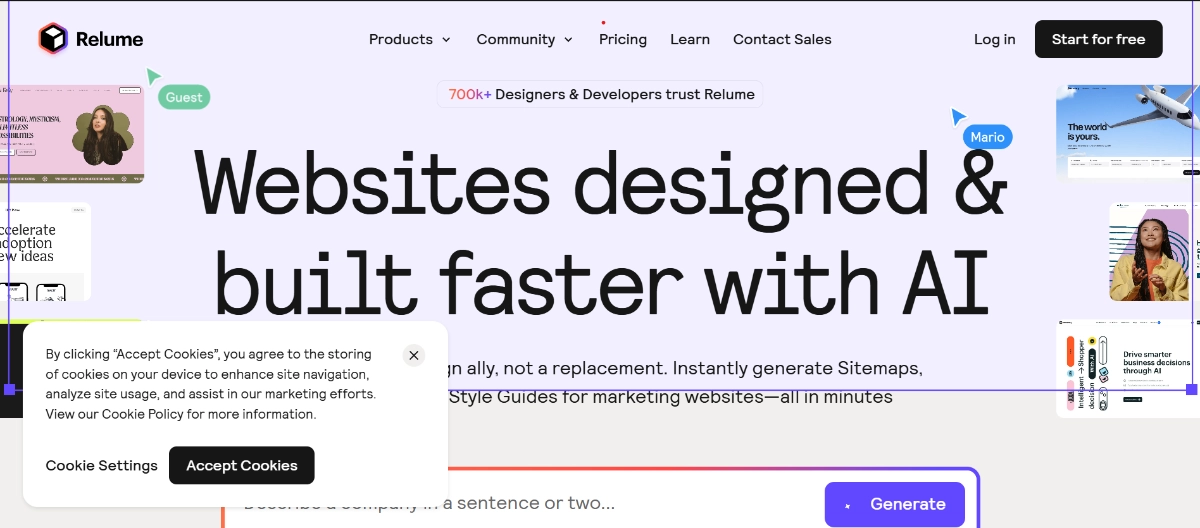Click the Relume wordmark text
The width and height of the screenshot is (1200, 528).
tap(110, 39)
